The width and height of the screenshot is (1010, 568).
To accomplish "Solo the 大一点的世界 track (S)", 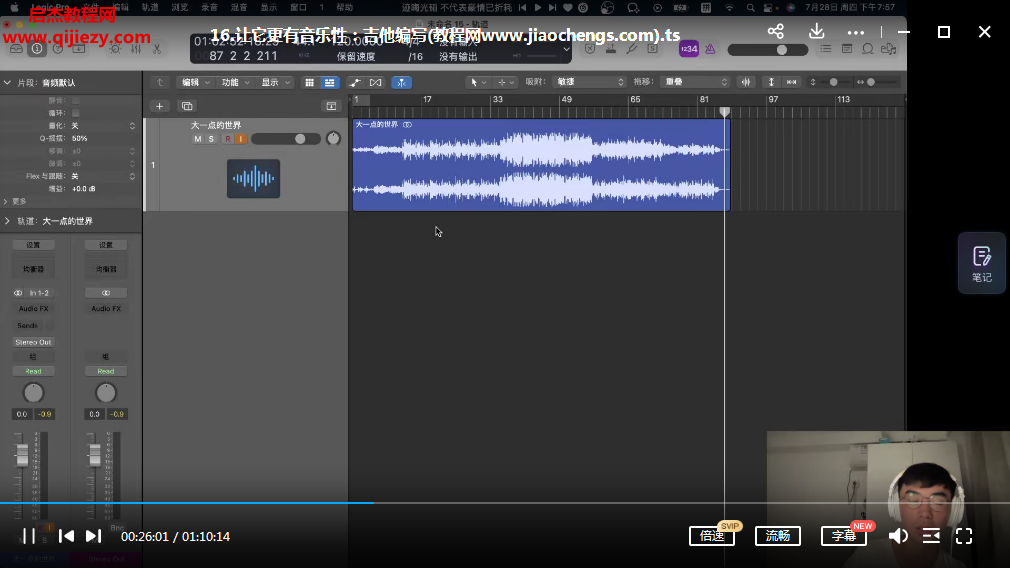I will coord(211,139).
